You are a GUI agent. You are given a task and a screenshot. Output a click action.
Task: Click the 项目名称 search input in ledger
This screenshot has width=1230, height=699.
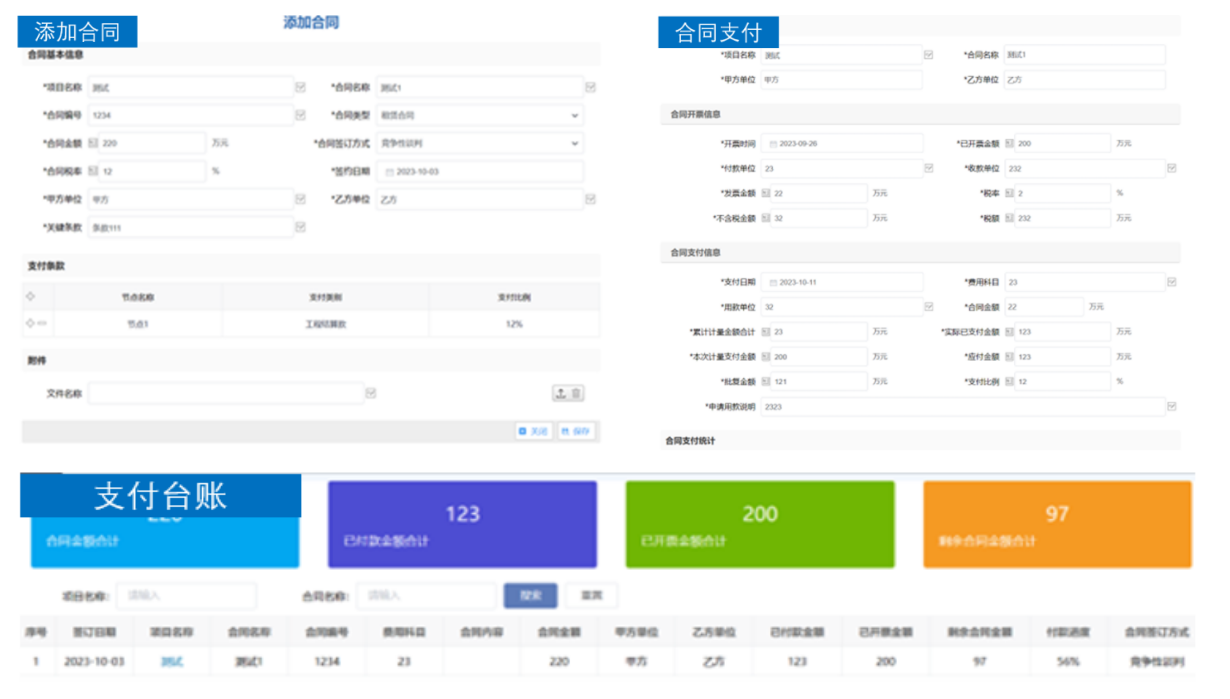click(186, 596)
